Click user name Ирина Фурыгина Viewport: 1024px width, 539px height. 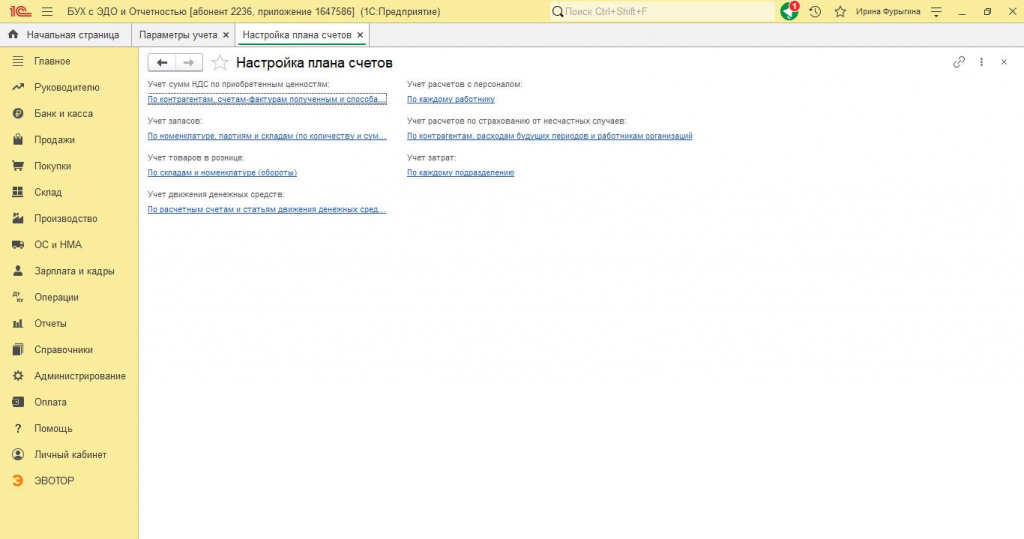click(888, 12)
